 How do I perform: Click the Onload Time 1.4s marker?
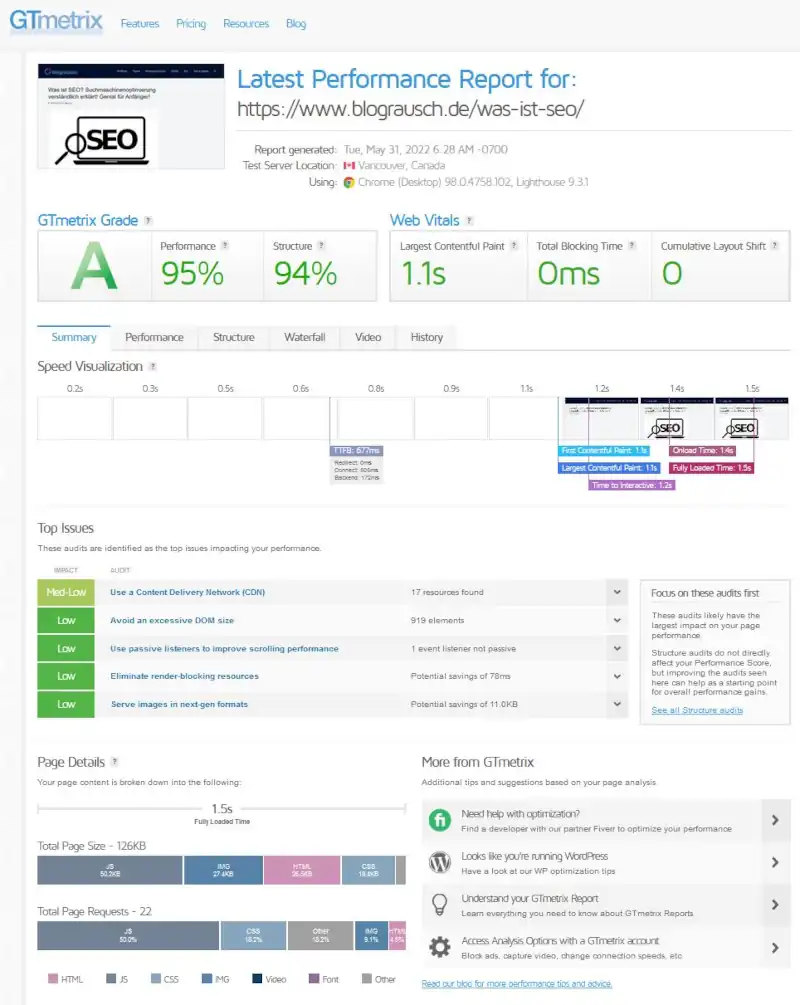[x=703, y=451]
